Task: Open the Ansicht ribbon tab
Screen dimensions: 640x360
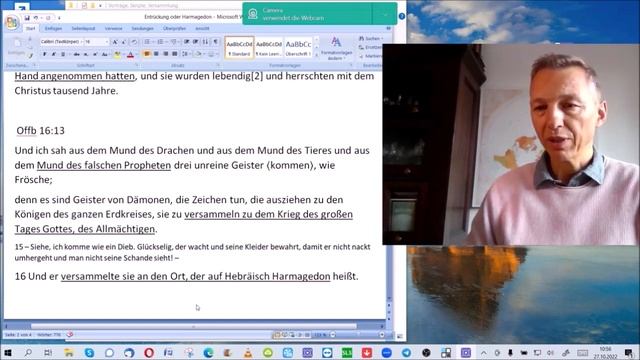Action: [x=202, y=29]
